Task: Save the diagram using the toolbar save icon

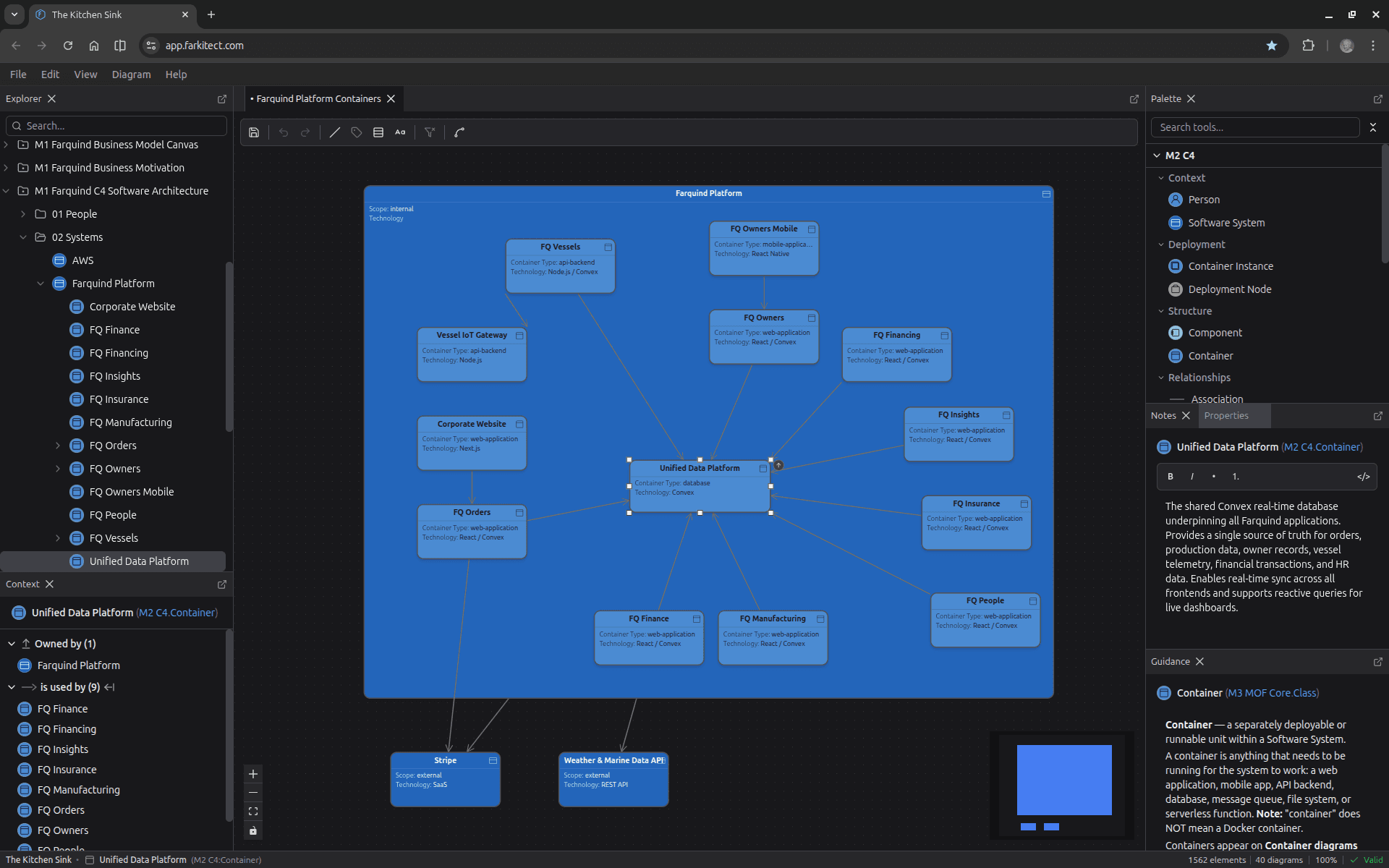Action: pos(254,132)
